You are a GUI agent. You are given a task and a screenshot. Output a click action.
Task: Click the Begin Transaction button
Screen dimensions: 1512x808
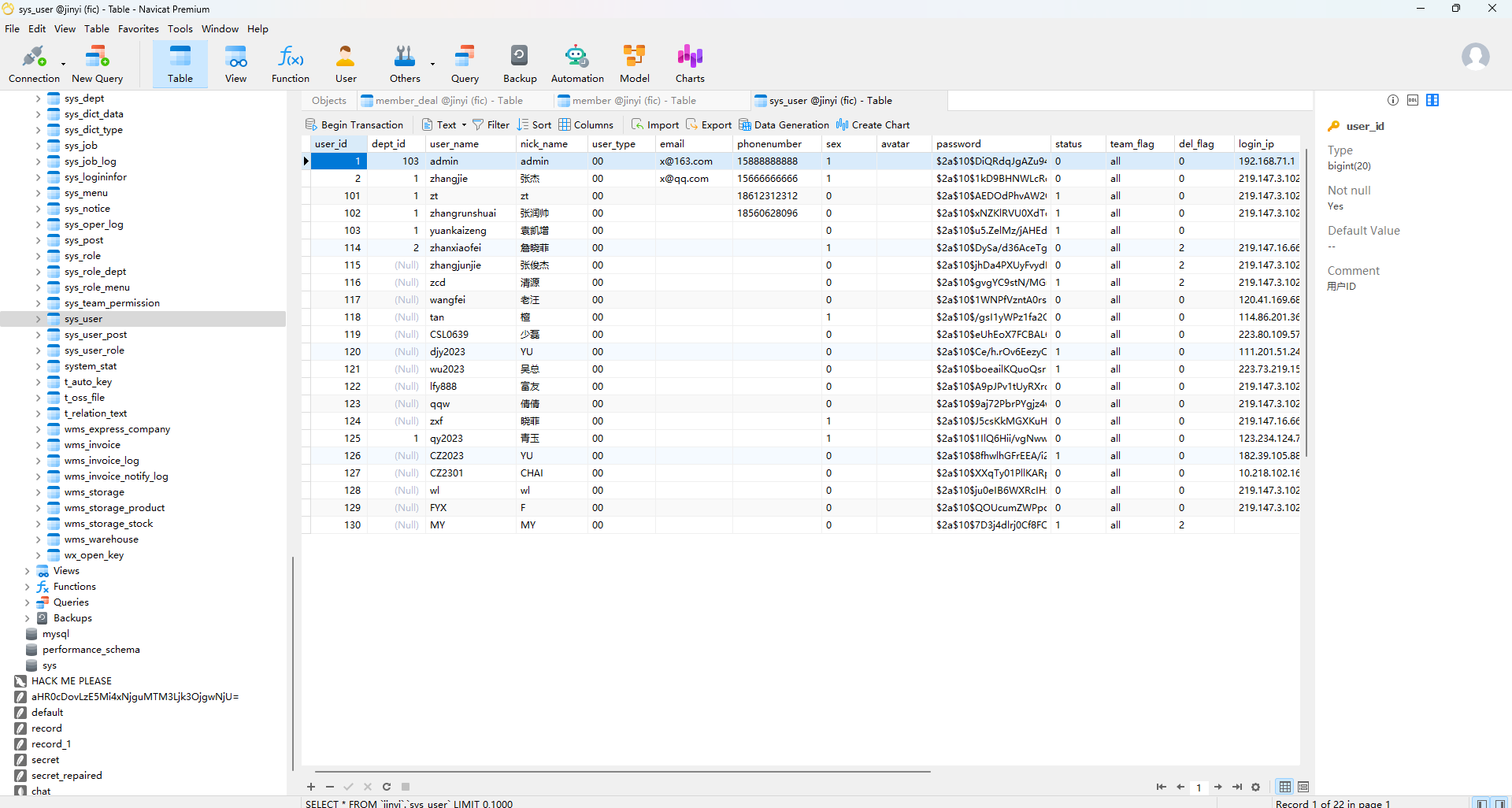tap(354, 124)
